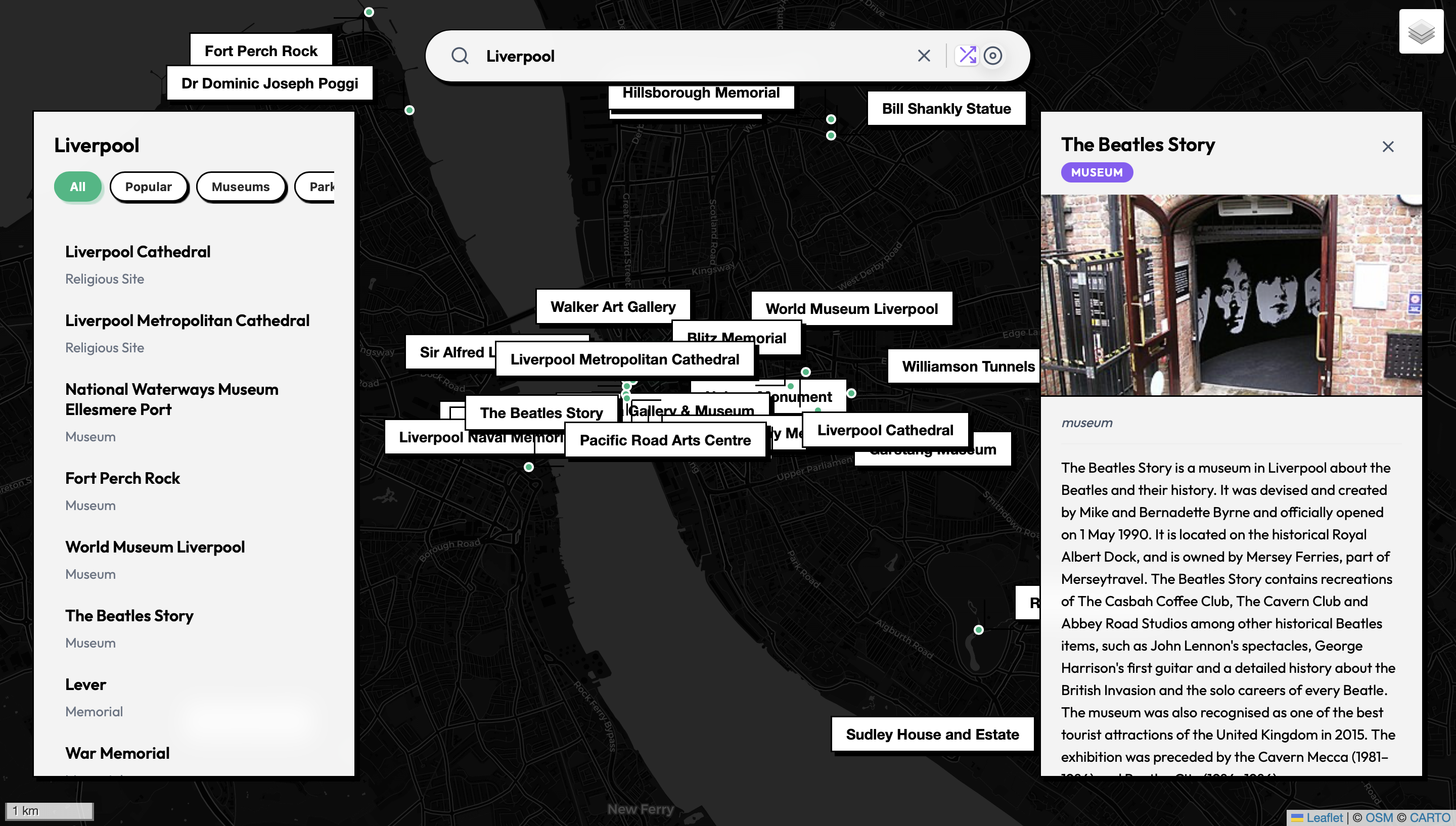Clear the Liverpool search text
Viewport: 1456px width, 826px height.
[924, 56]
